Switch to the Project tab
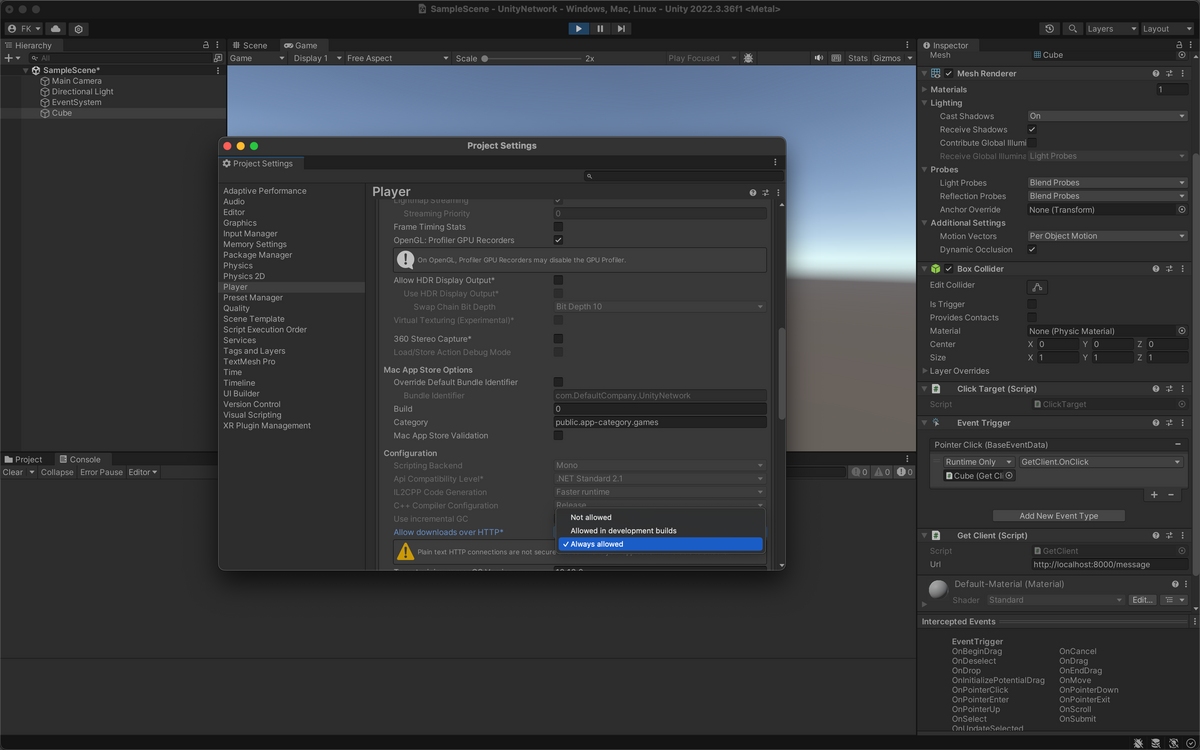The height and width of the screenshot is (750, 1200). click(x=24, y=459)
